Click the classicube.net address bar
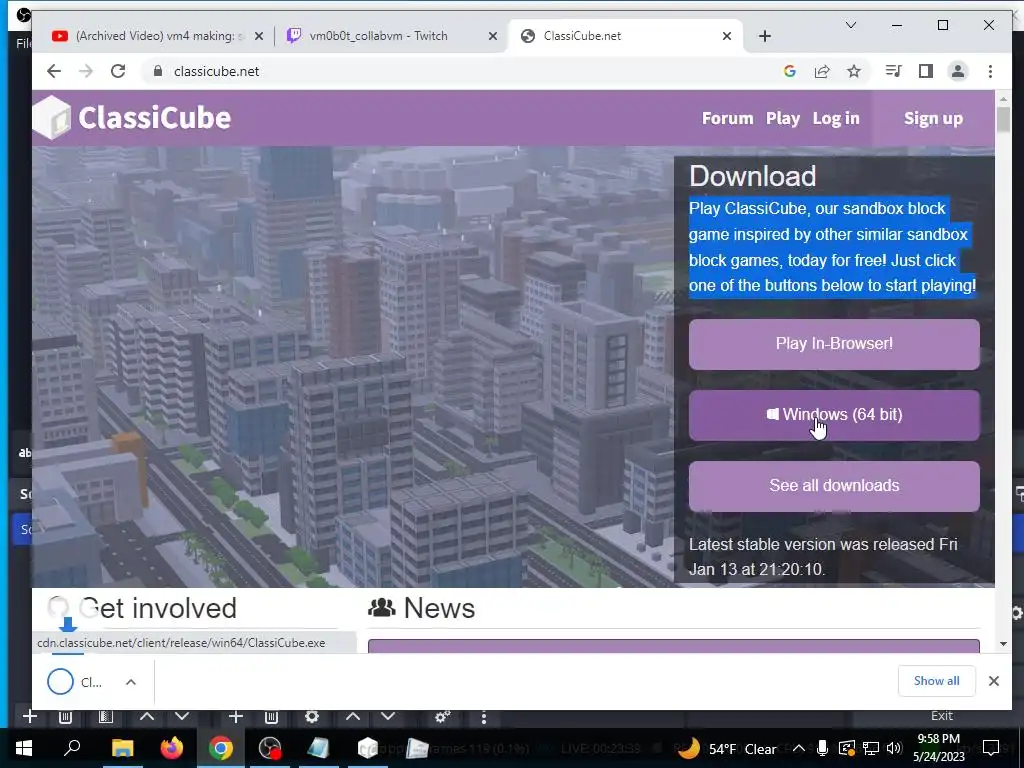Screen dimensions: 1024x768 (x=457, y=71)
